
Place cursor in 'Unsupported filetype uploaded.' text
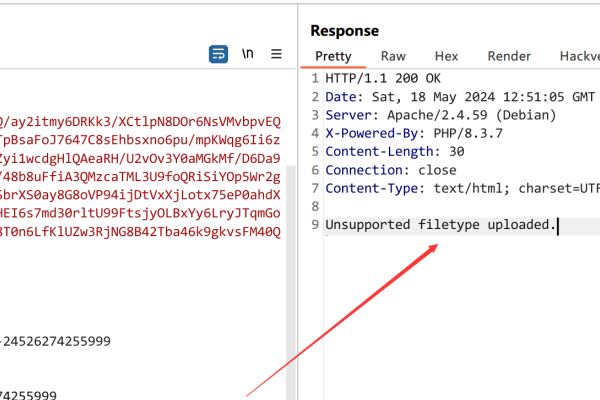(440, 225)
